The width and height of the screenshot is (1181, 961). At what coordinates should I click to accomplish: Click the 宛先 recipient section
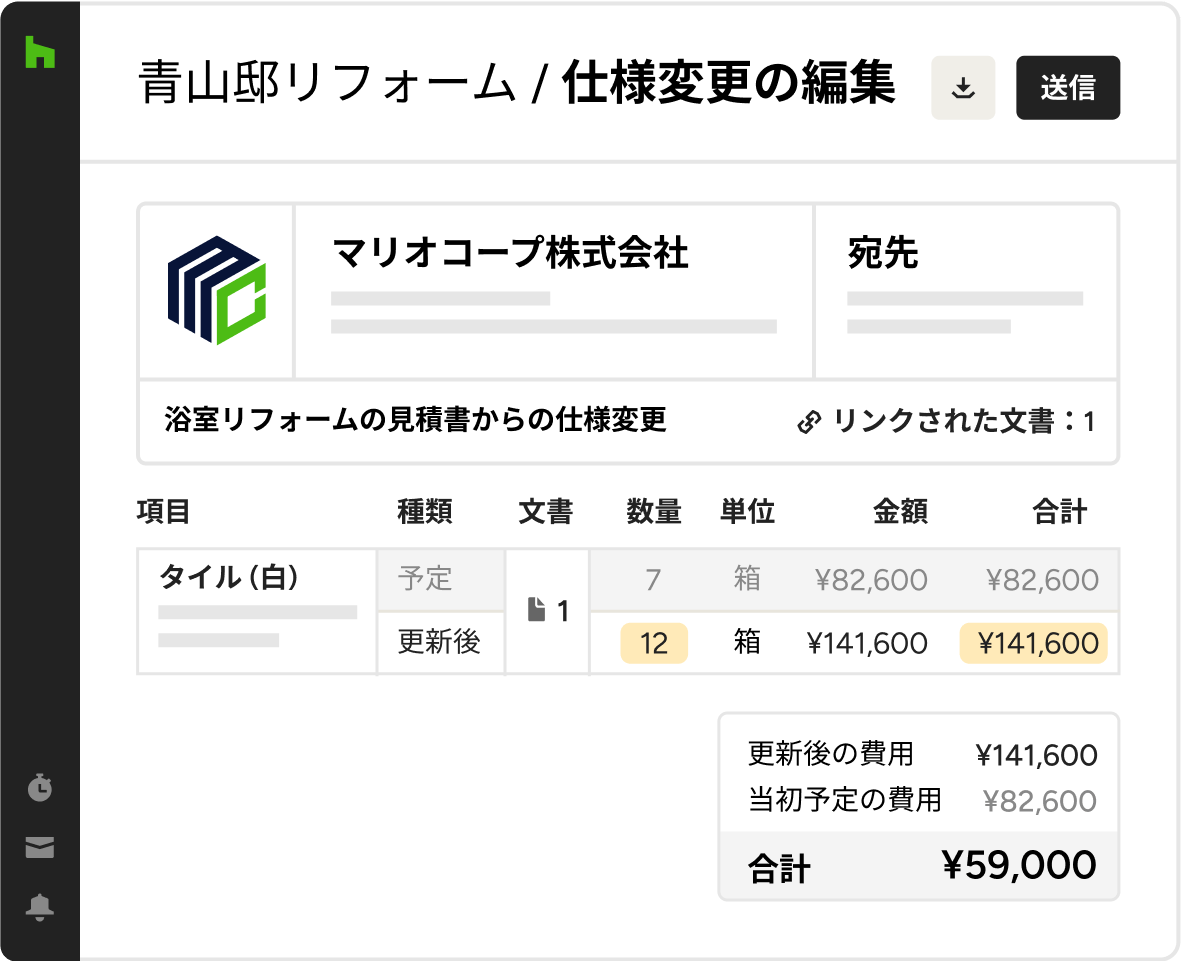882,254
